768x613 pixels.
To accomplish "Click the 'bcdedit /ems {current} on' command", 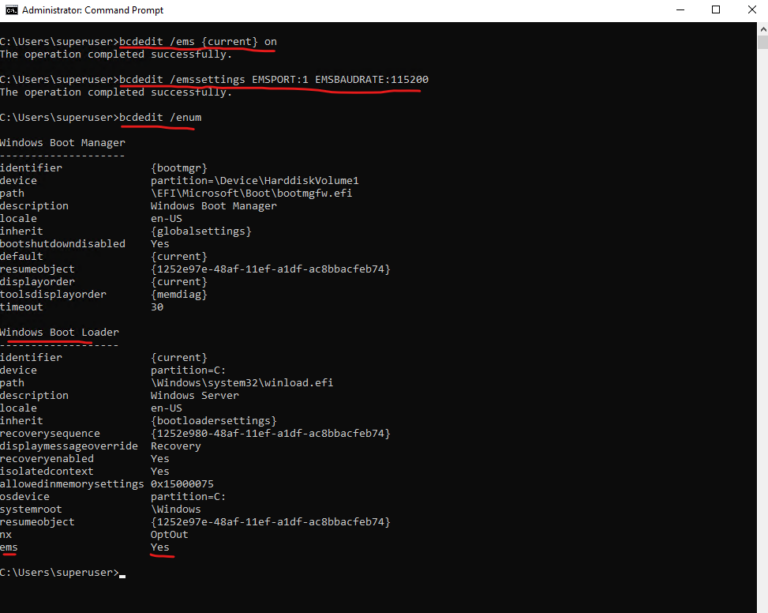I will [197, 42].
